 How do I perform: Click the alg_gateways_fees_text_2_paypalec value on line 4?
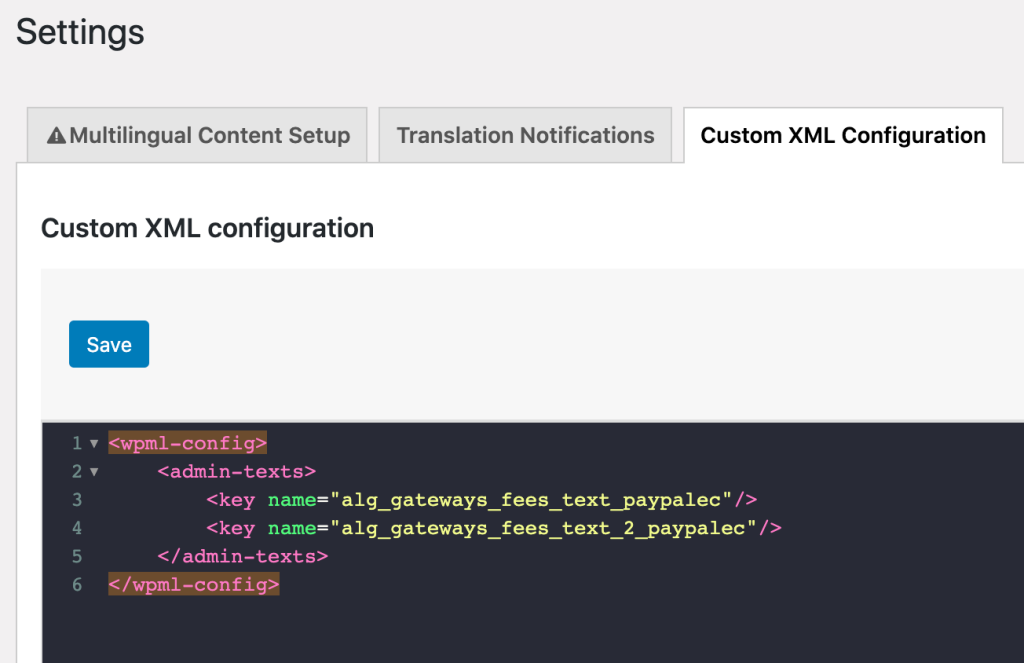(543, 528)
